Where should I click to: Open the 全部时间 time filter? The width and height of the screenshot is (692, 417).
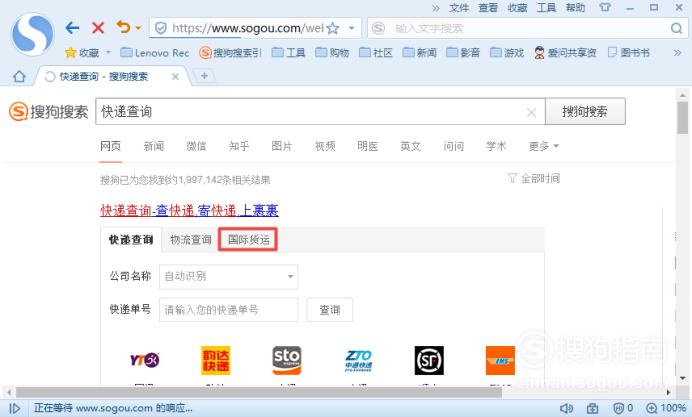(x=534, y=178)
